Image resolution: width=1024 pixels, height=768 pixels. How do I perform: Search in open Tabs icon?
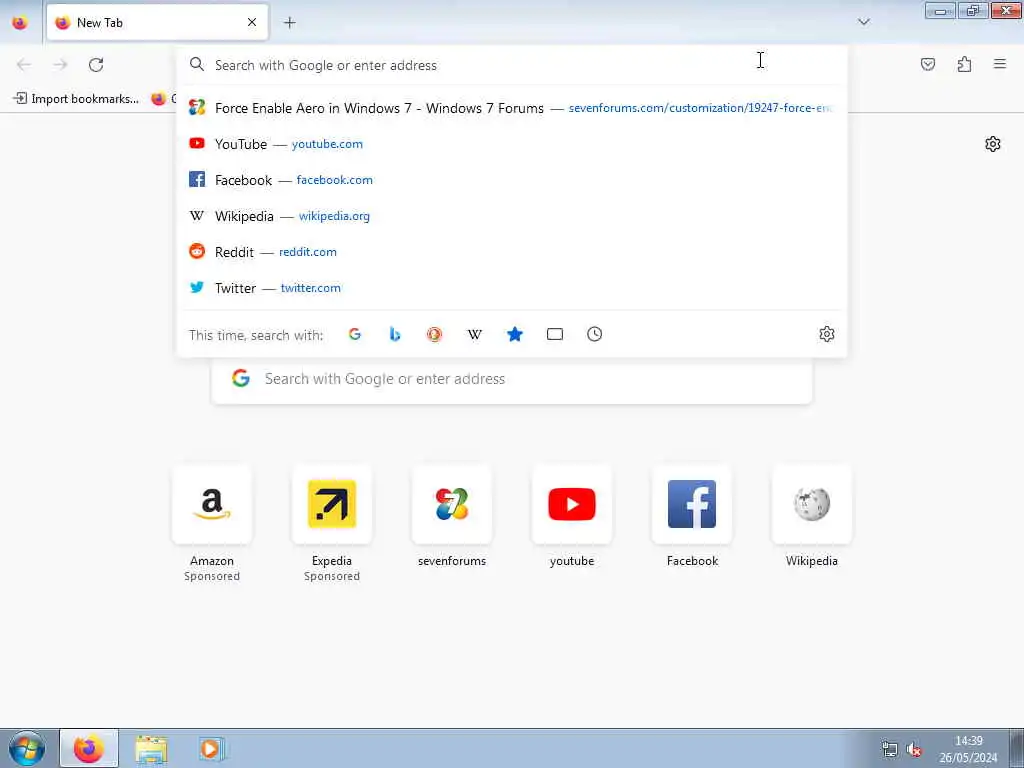tap(554, 334)
